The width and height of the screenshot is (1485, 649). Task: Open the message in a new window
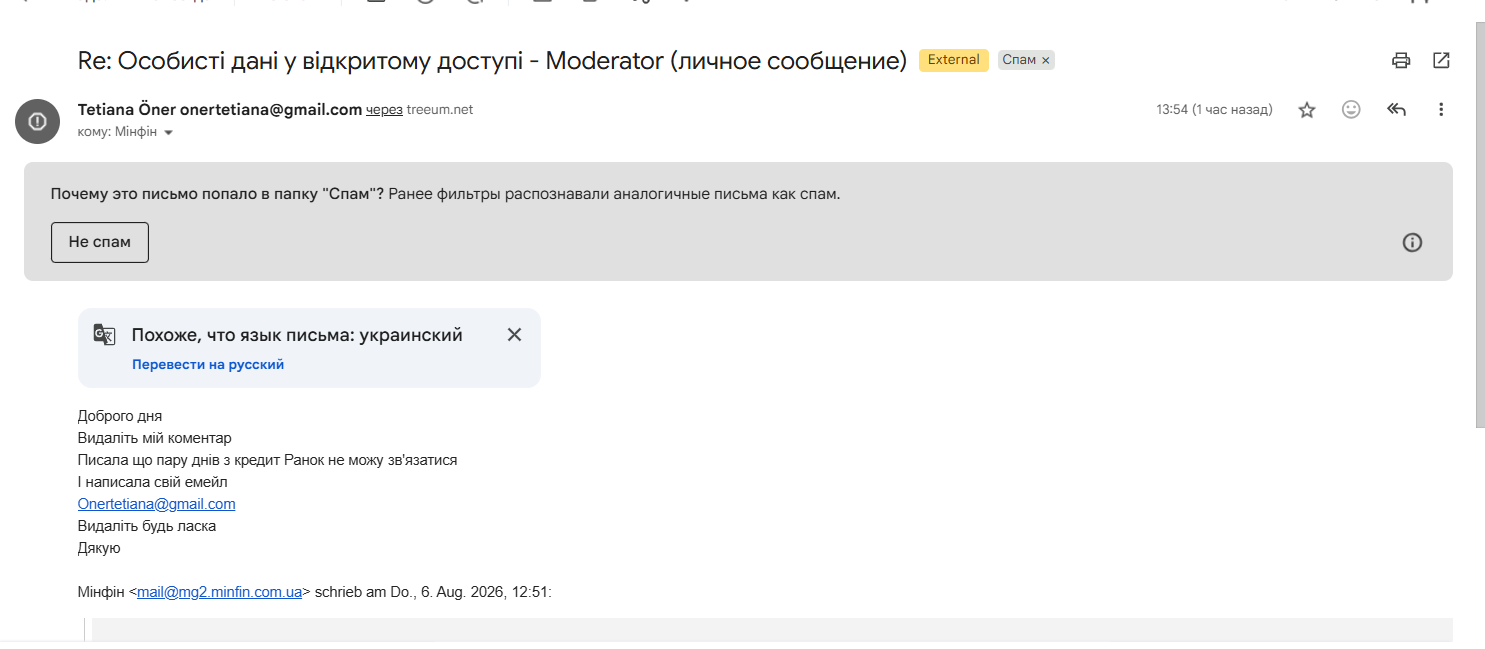(x=1441, y=60)
